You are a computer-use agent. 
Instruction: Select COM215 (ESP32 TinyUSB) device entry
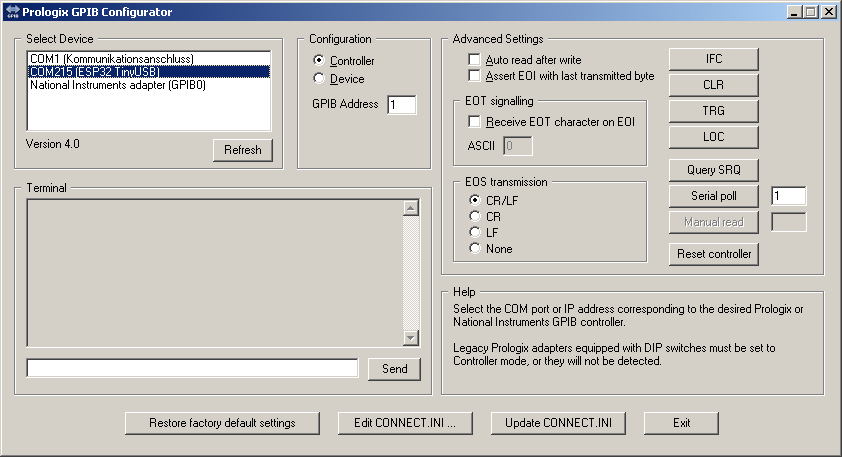pyautogui.click(x=149, y=71)
